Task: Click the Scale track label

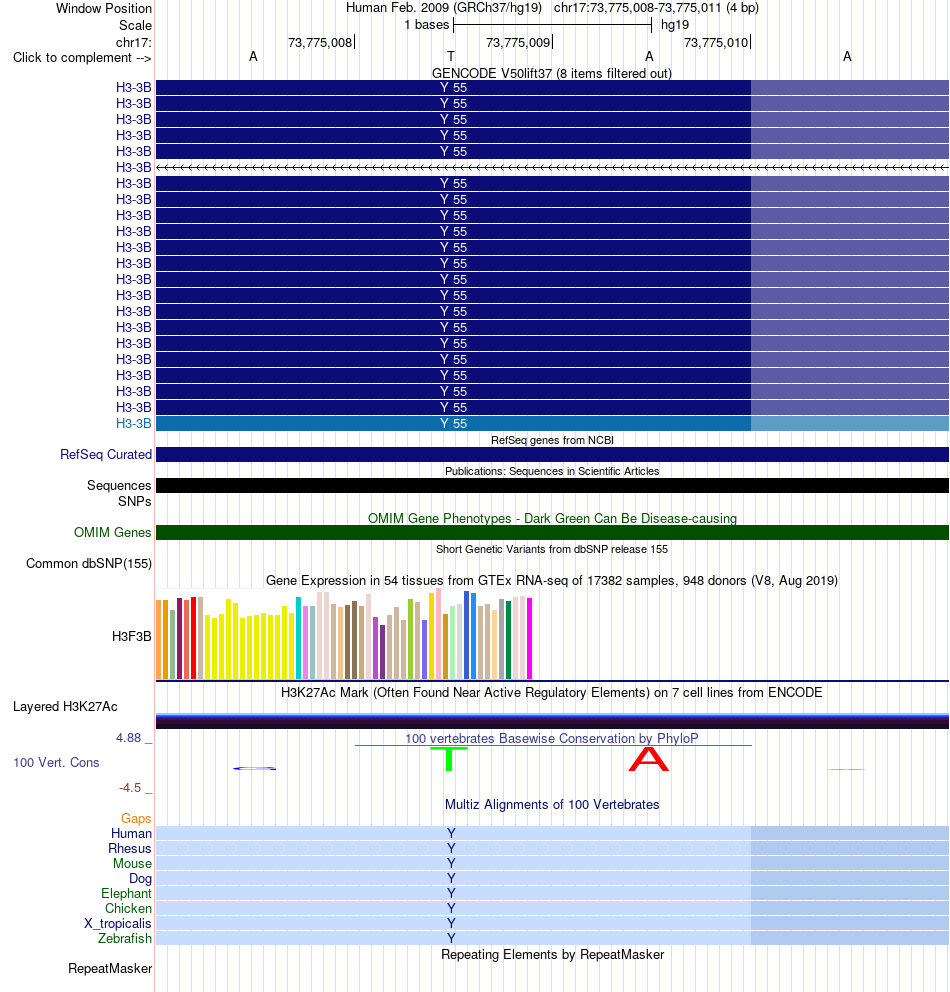Action: pyautogui.click(x=135, y=25)
